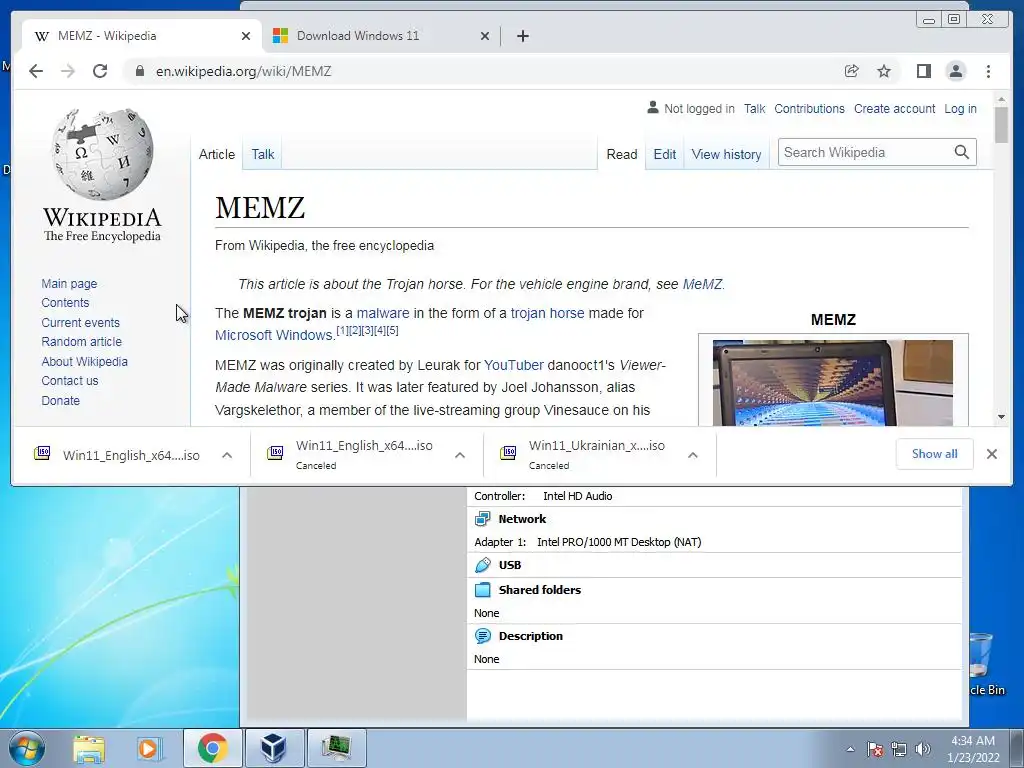Bookmark this page with the star icon
The height and width of the screenshot is (768, 1024).
point(884,71)
